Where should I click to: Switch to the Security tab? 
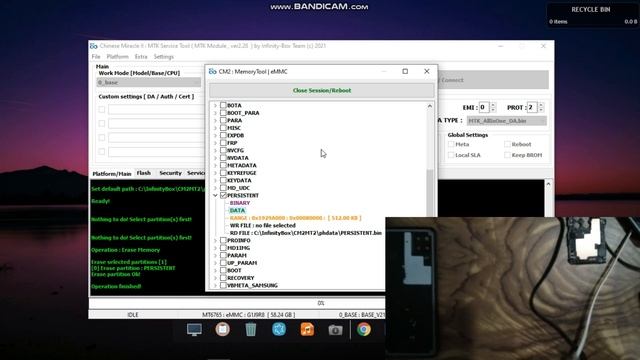[x=170, y=173]
